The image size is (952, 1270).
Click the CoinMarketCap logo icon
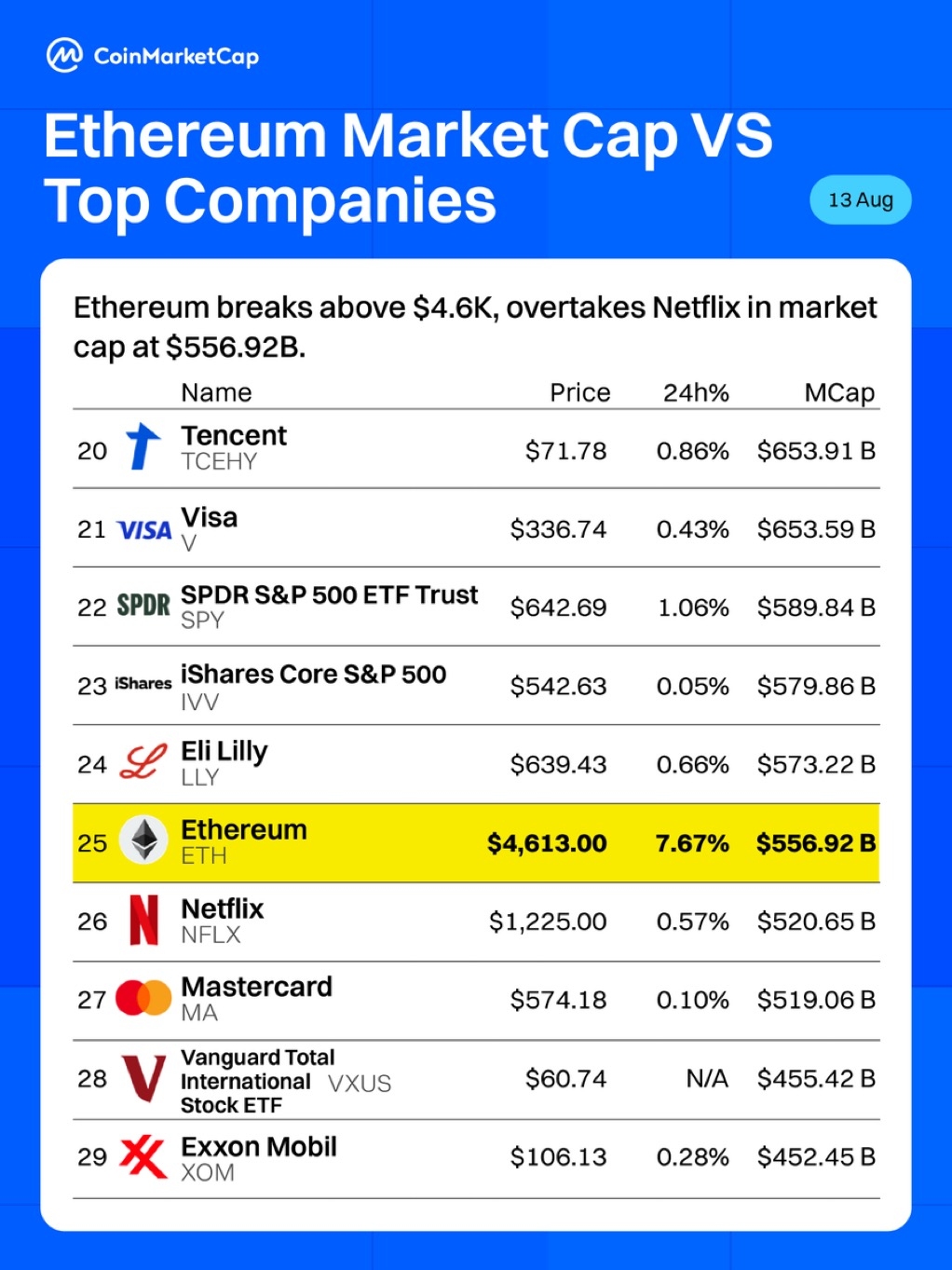[64, 56]
